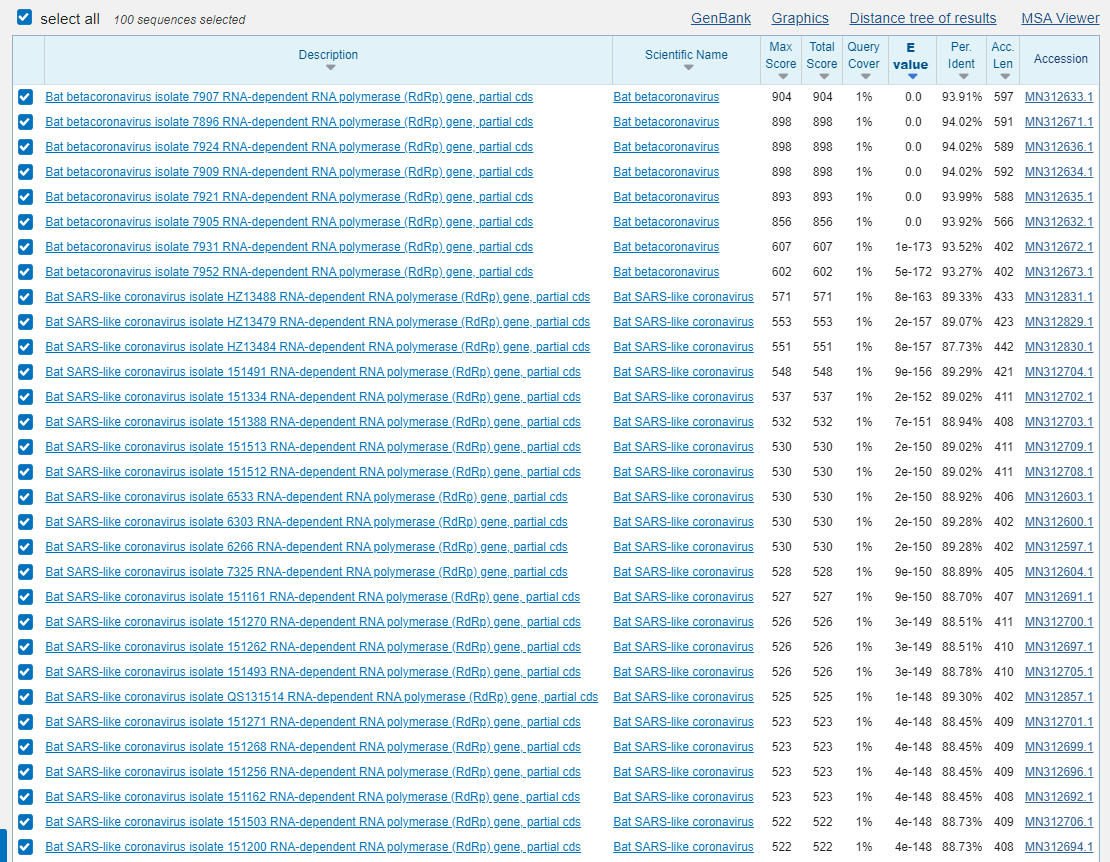This screenshot has width=1110, height=862.
Task: Open accession MN312857.1
Action: tap(1058, 697)
